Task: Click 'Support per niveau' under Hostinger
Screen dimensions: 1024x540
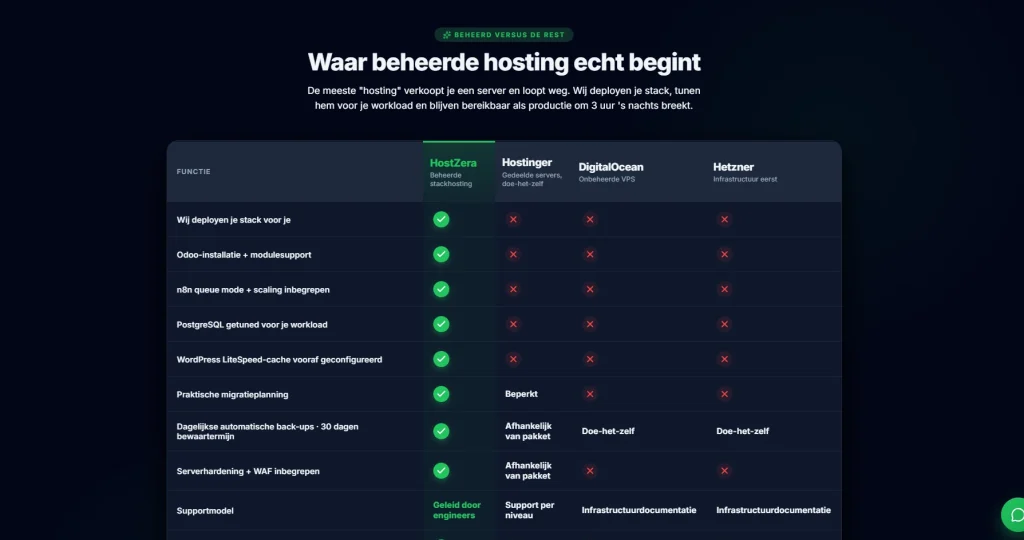Action: [x=530, y=510]
